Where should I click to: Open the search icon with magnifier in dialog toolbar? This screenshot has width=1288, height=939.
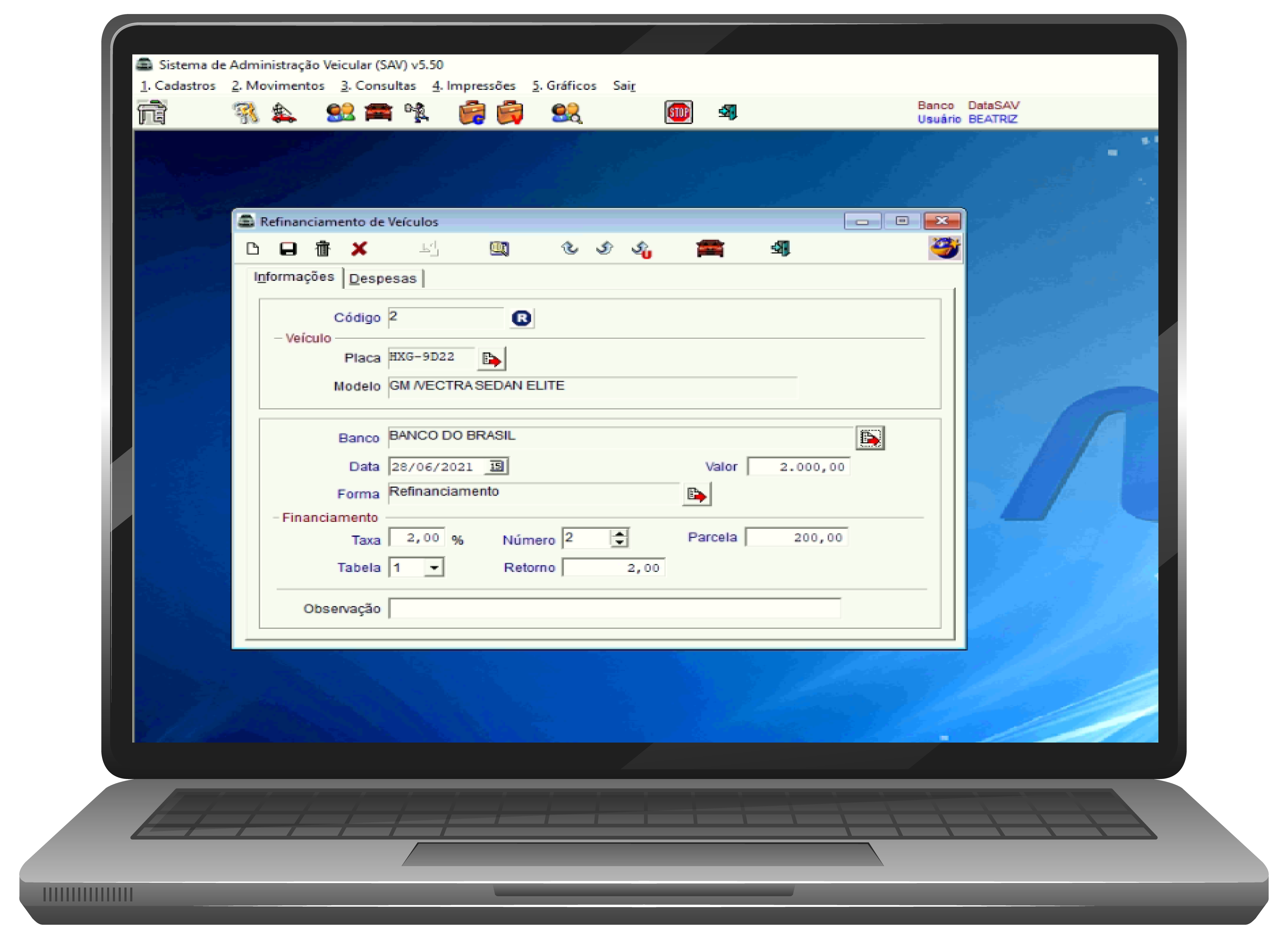click(499, 248)
